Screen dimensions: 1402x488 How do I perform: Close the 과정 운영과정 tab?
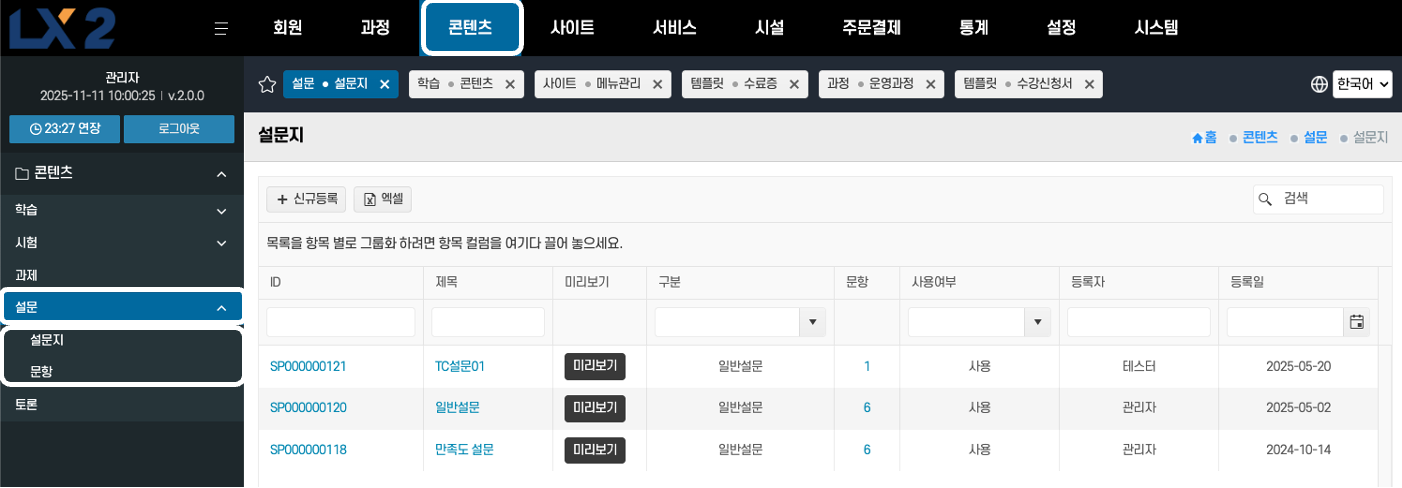(x=931, y=84)
